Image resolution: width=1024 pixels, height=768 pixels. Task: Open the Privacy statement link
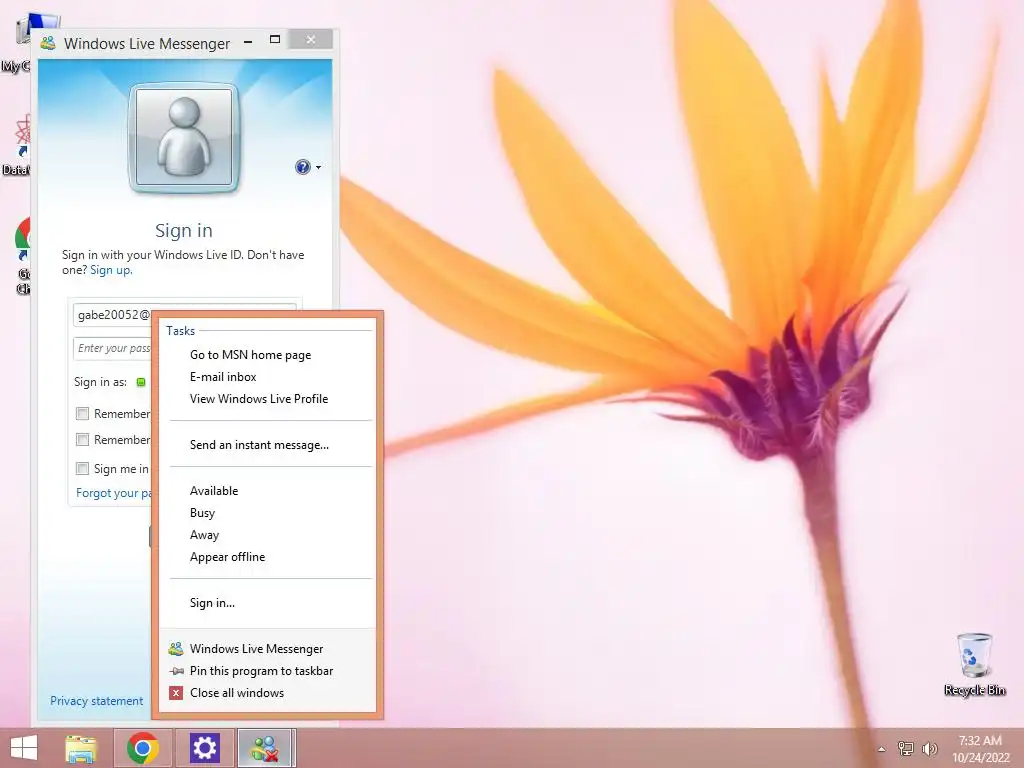tap(97, 701)
